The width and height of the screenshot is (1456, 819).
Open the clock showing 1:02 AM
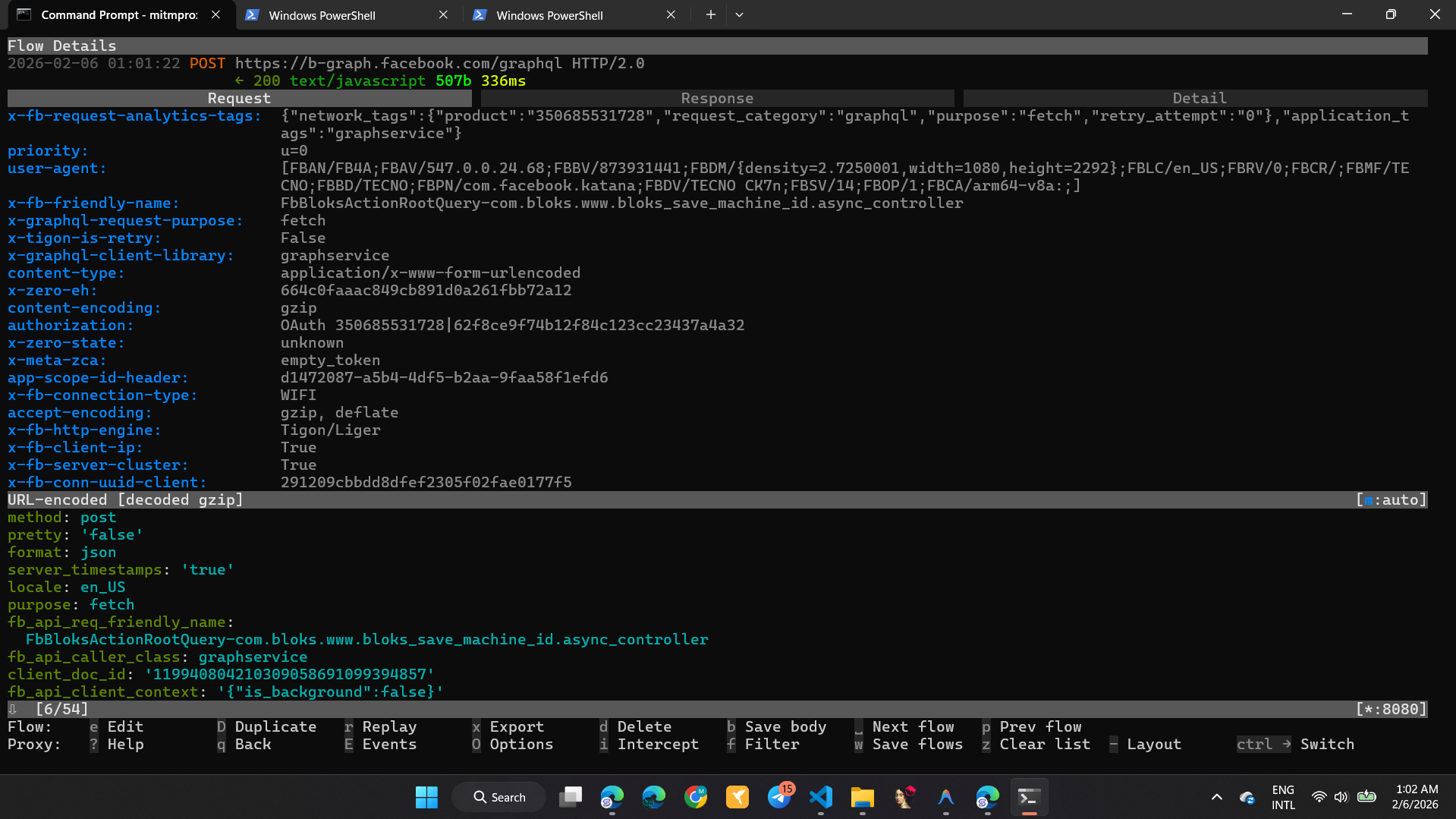(x=1415, y=797)
